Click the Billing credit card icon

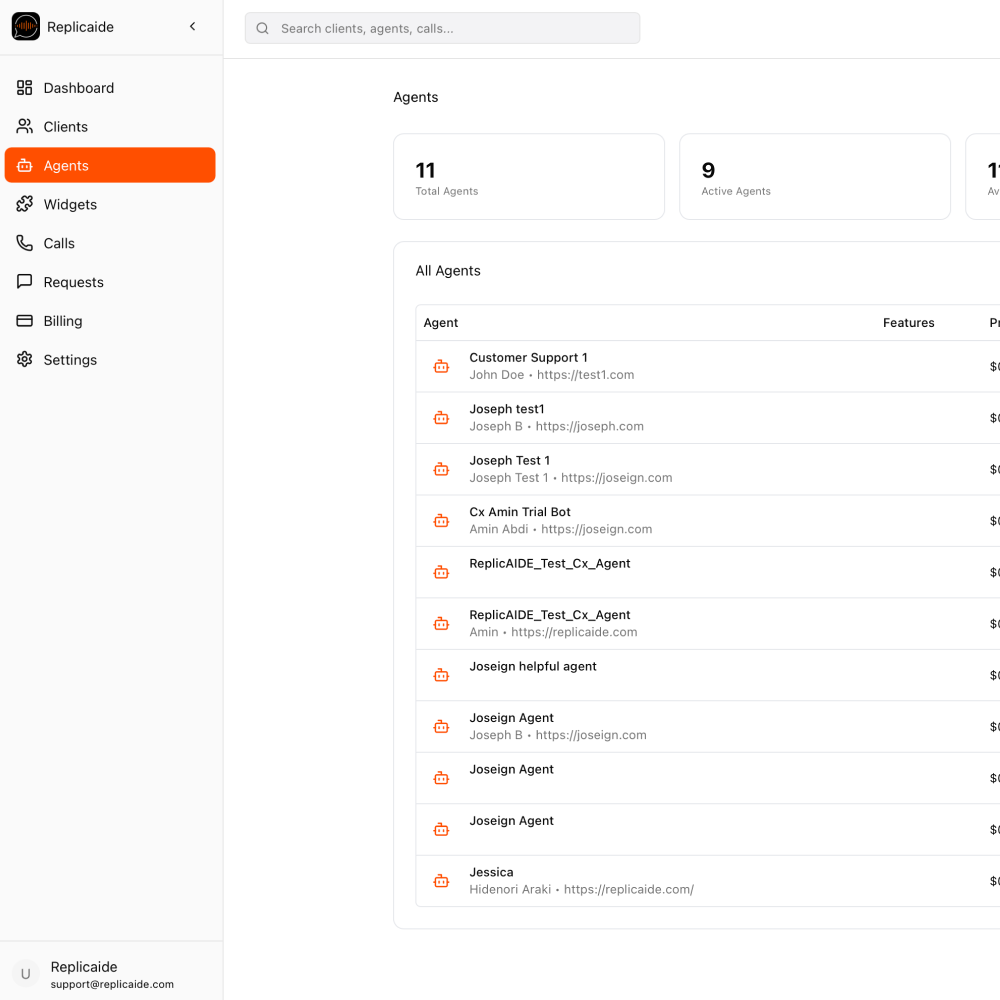pyautogui.click(x=24, y=320)
